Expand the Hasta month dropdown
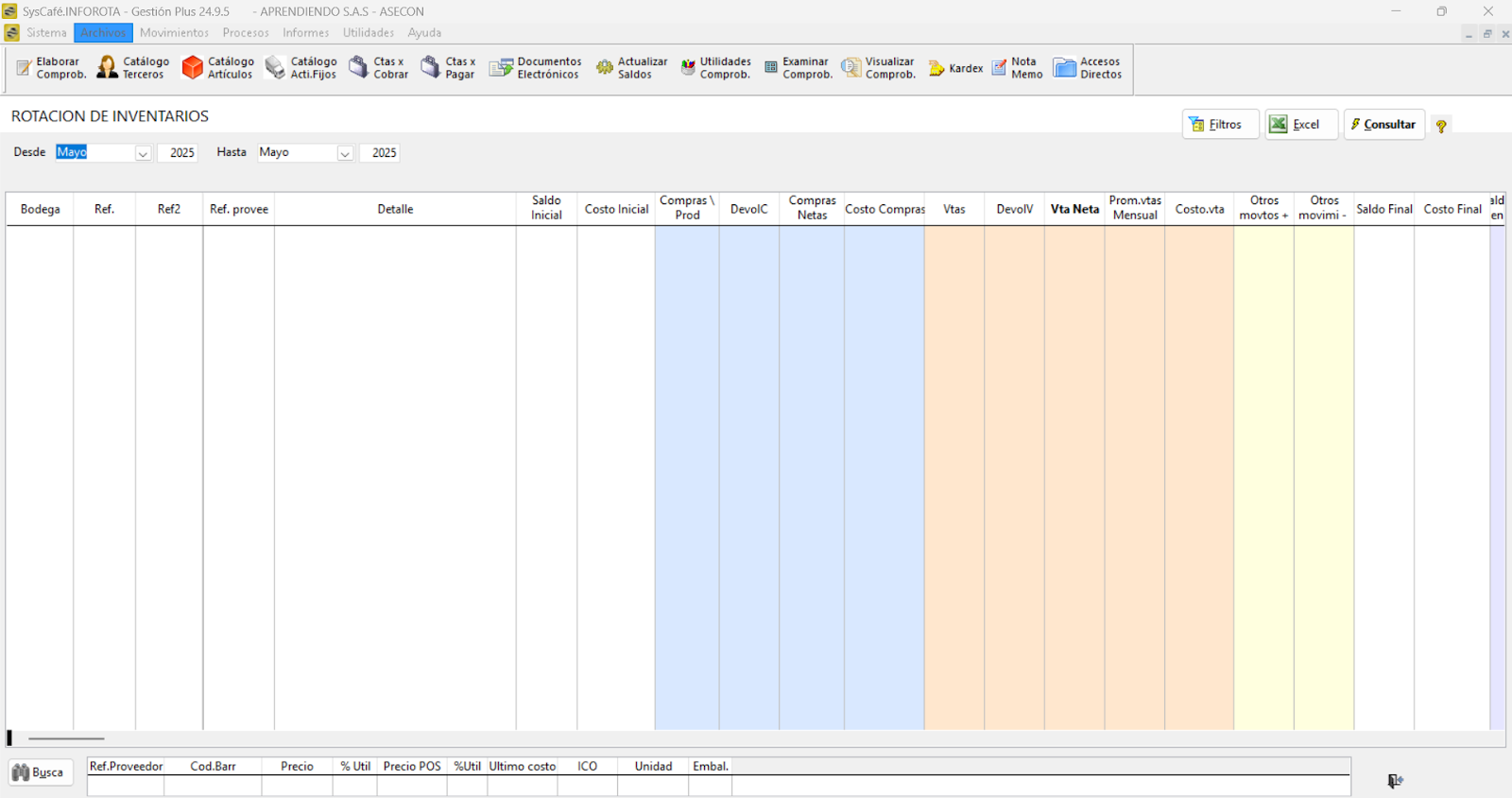The image size is (1512, 798). 345,153
